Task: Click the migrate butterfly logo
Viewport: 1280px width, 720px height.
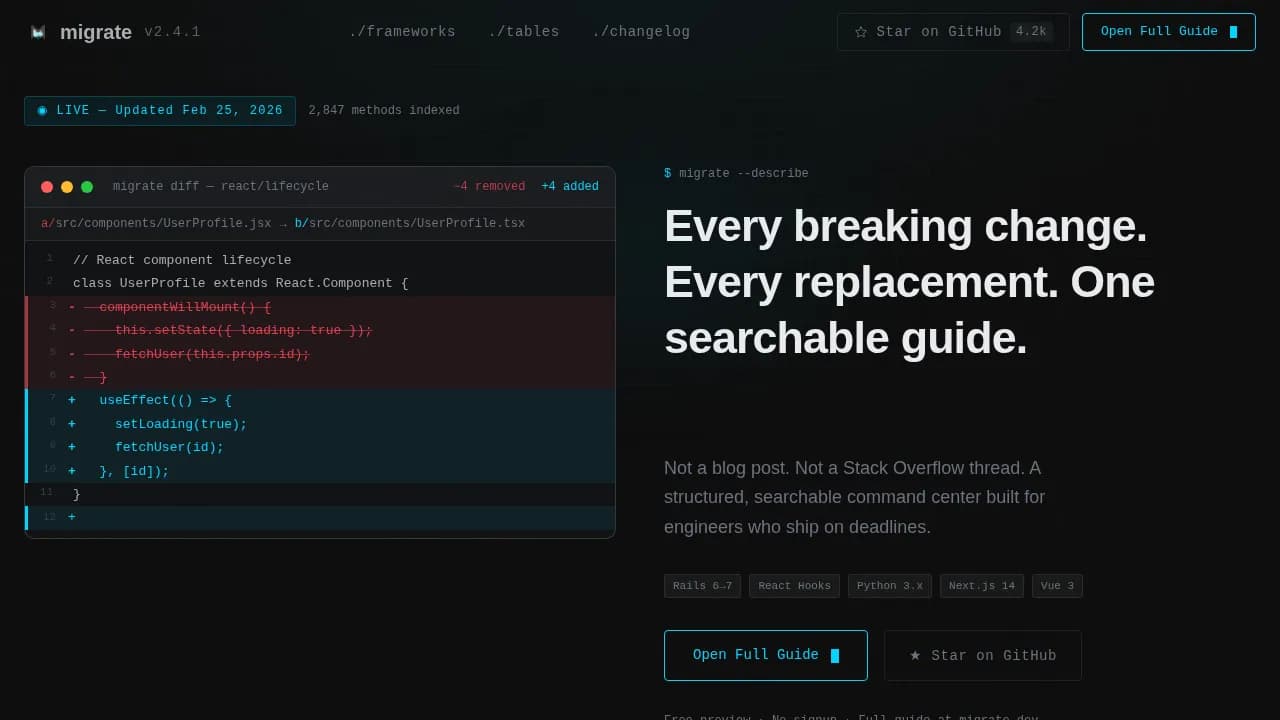Action: [x=38, y=31]
